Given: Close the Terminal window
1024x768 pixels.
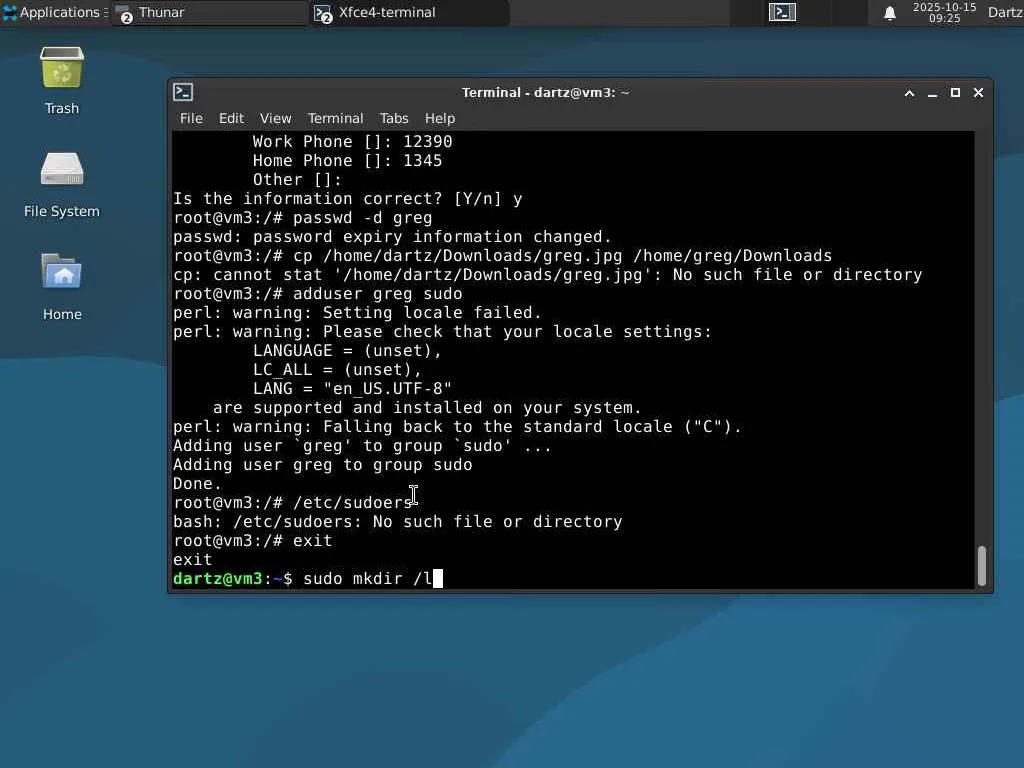Looking at the screenshot, I should point(978,93).
